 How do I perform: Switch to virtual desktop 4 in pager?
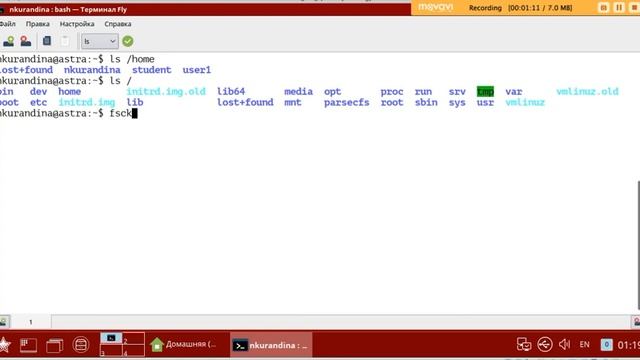click(x=133, y=350)
